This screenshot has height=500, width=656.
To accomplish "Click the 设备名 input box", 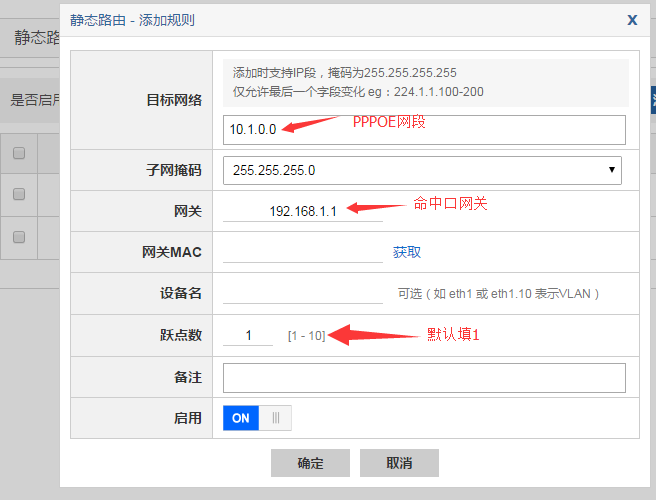I will (x=302, y=293).
